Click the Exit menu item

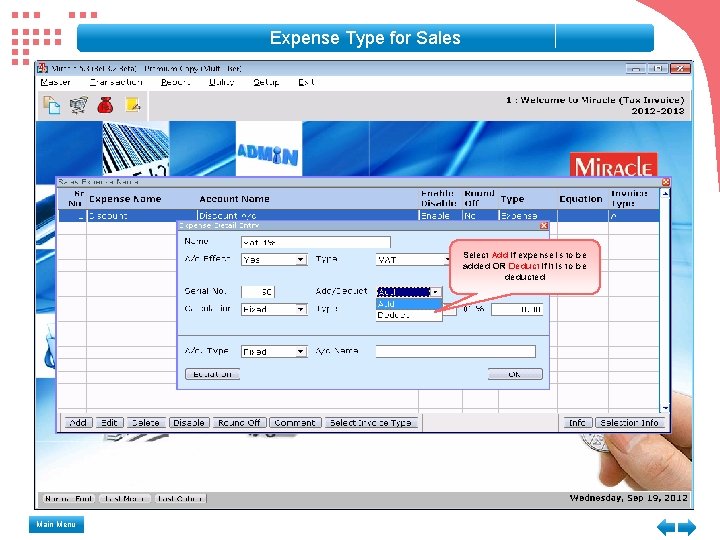(x=306, y=82)
